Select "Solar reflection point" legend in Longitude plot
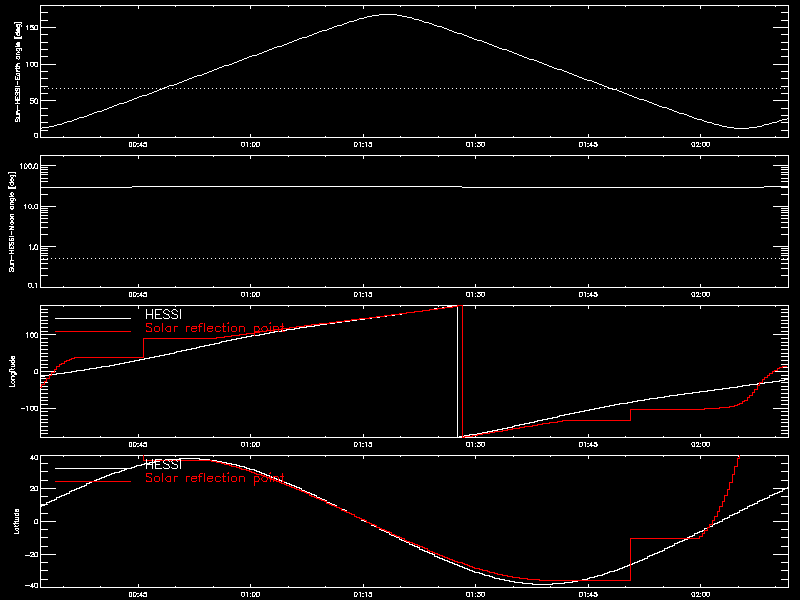800x600 pixels. (x=215, y=328)
